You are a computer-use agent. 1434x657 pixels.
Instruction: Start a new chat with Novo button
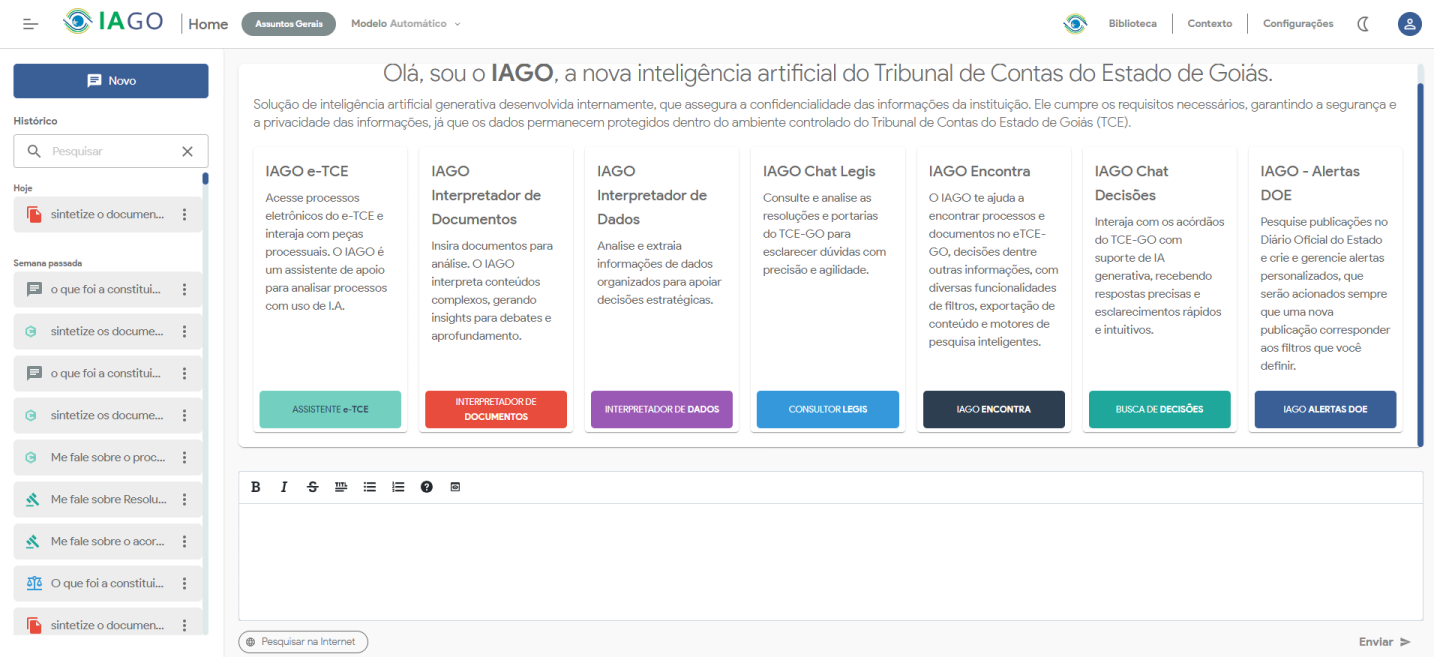pos(111,81)
